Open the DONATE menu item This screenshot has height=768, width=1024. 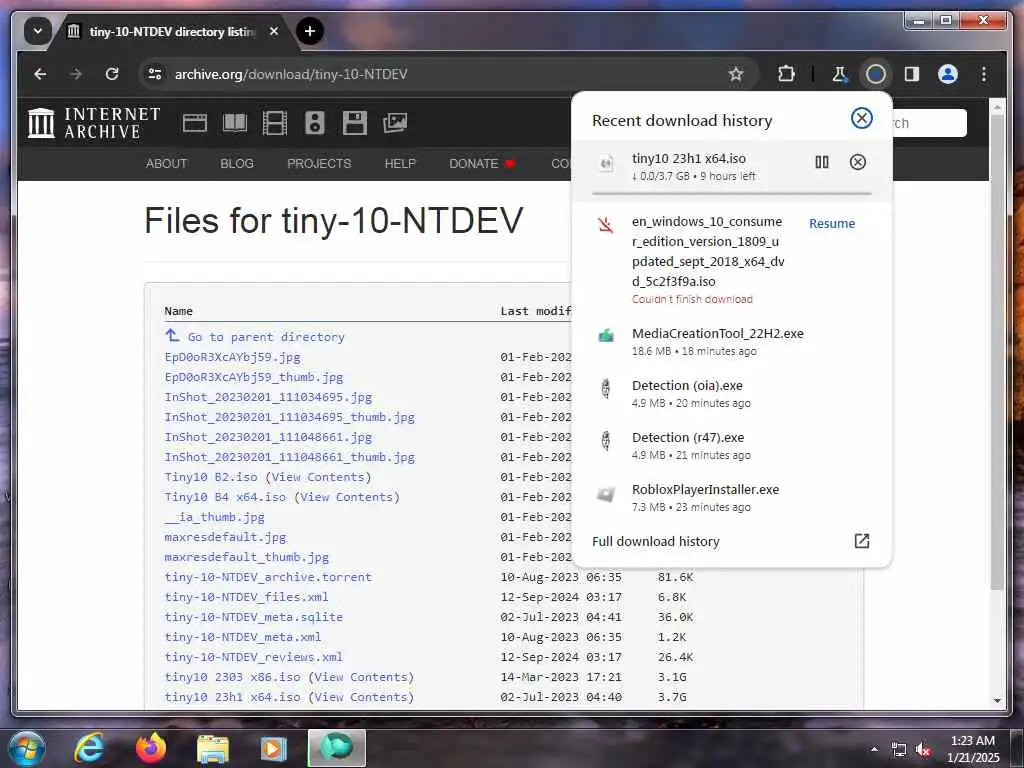click(x=481, y=163)
